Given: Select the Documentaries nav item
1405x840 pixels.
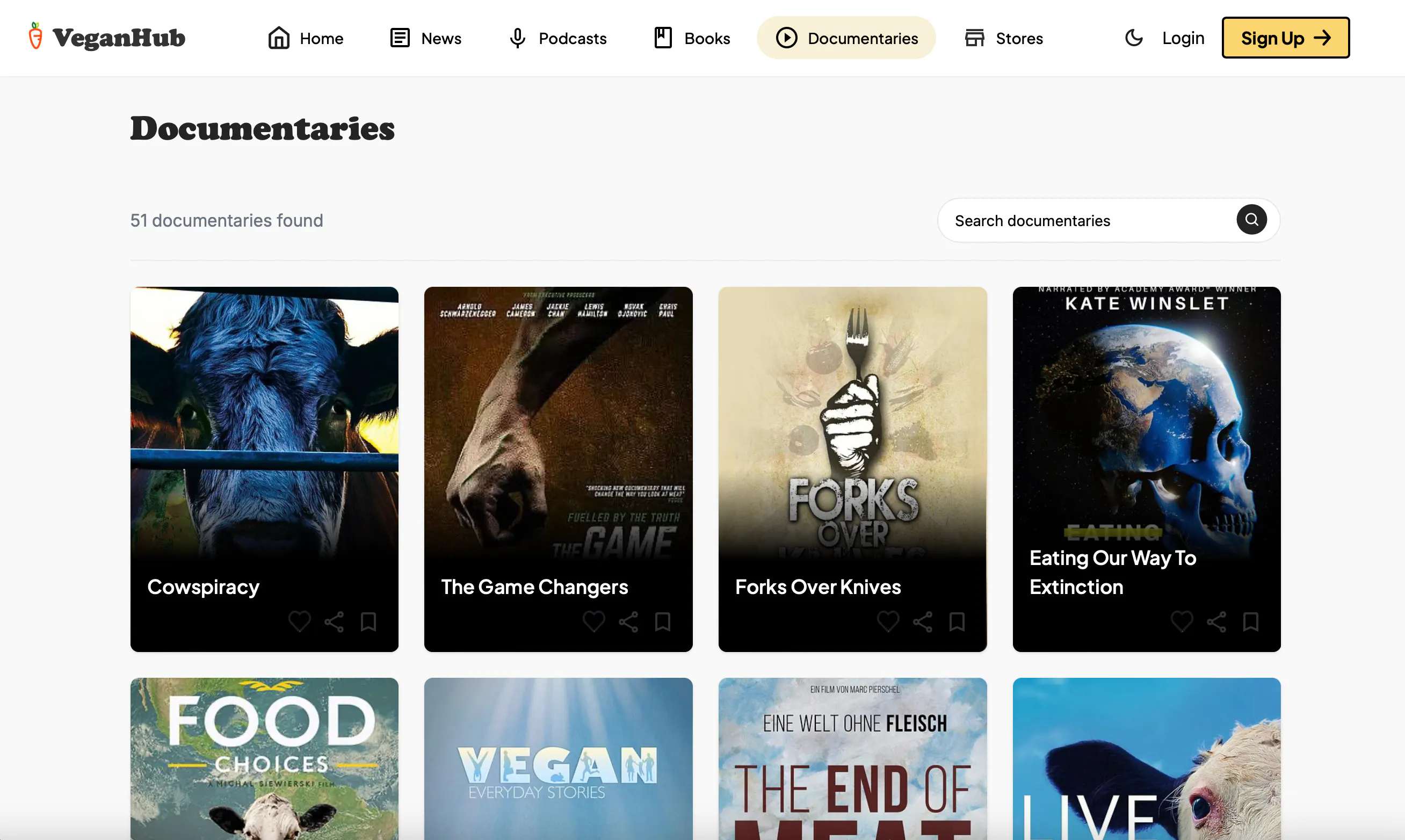Looking at the screenshot, I should coord(846,38).
